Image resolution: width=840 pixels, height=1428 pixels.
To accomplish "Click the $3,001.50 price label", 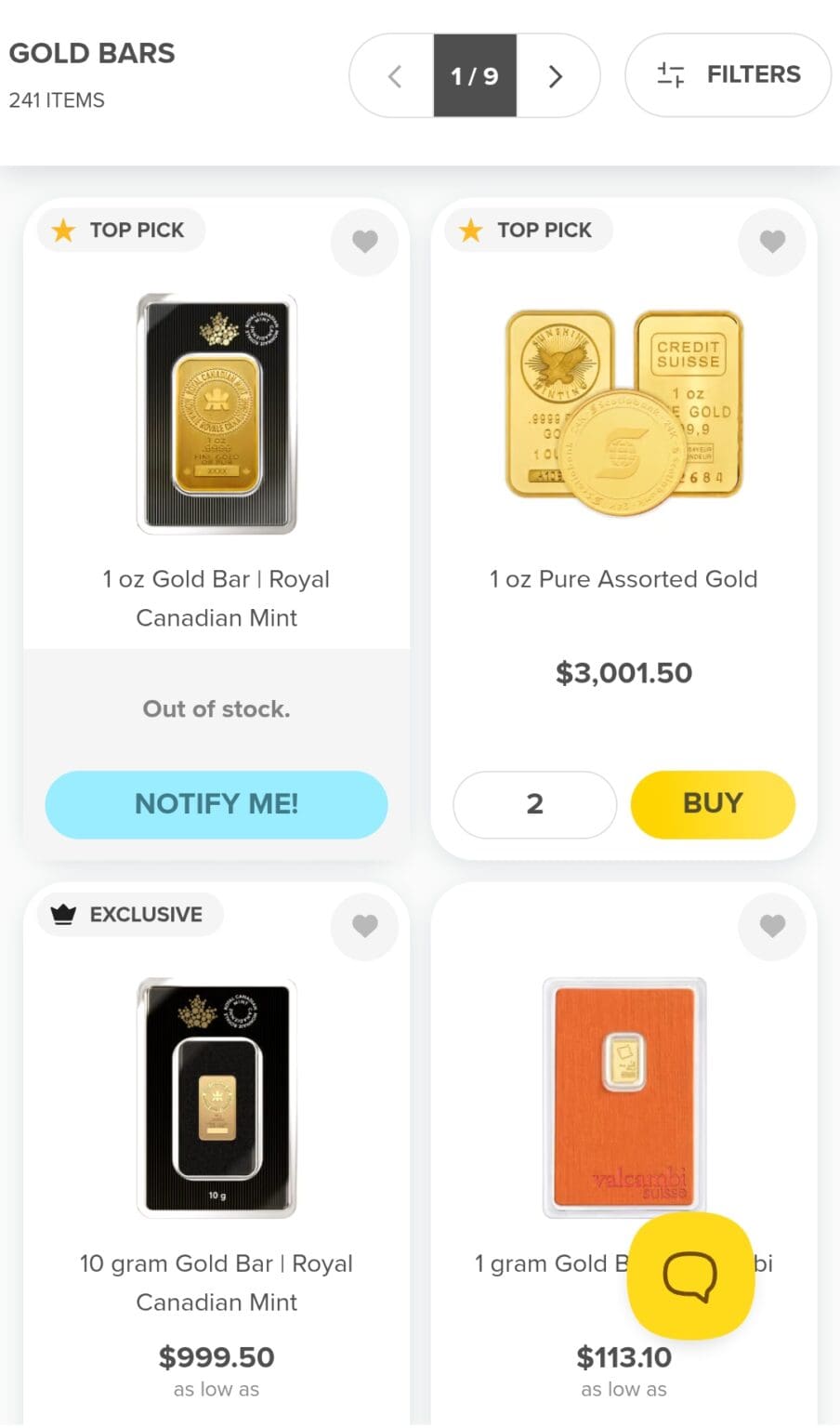I will coord(623,673).
